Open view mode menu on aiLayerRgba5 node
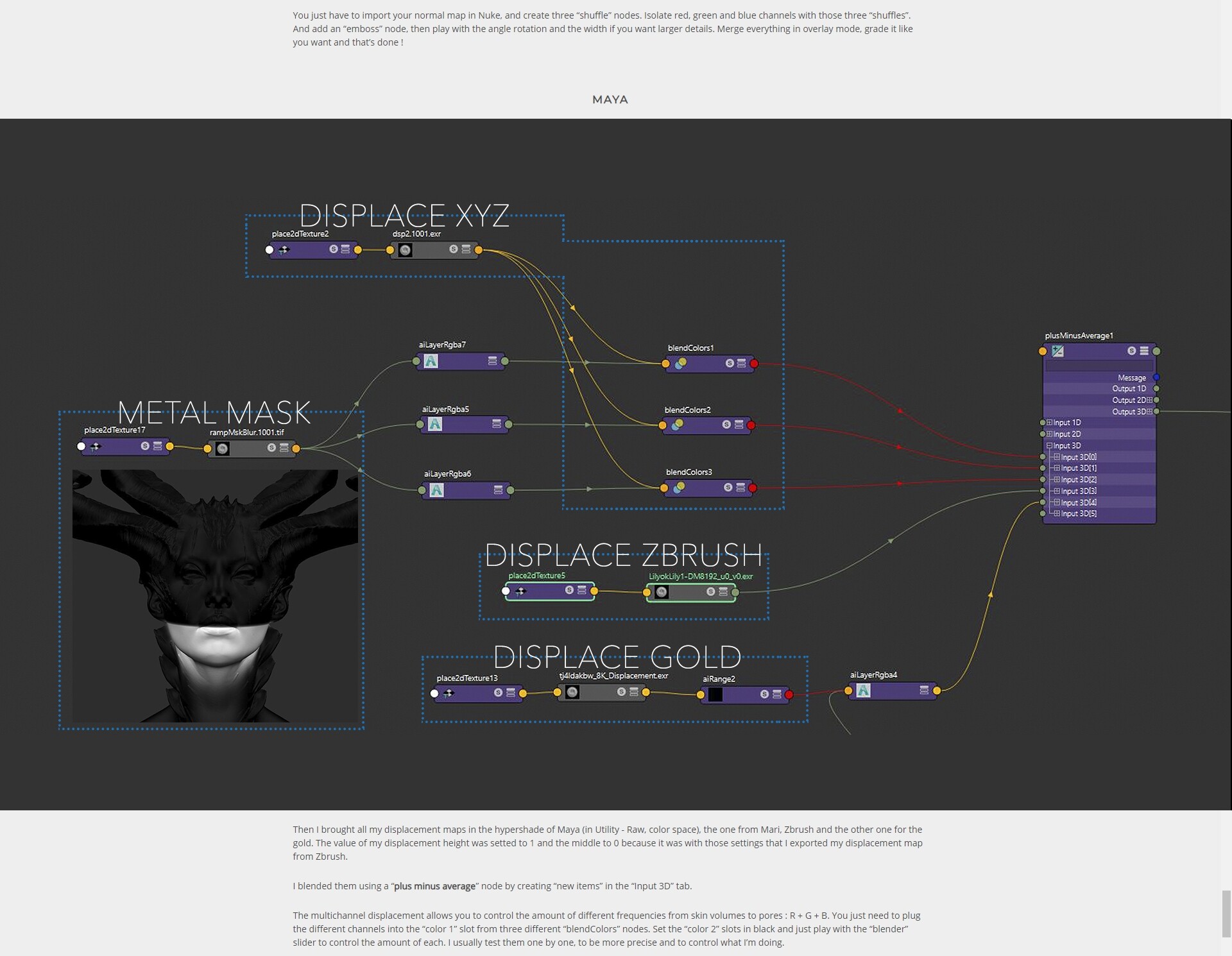1232x956 pixels. [497, 423]
